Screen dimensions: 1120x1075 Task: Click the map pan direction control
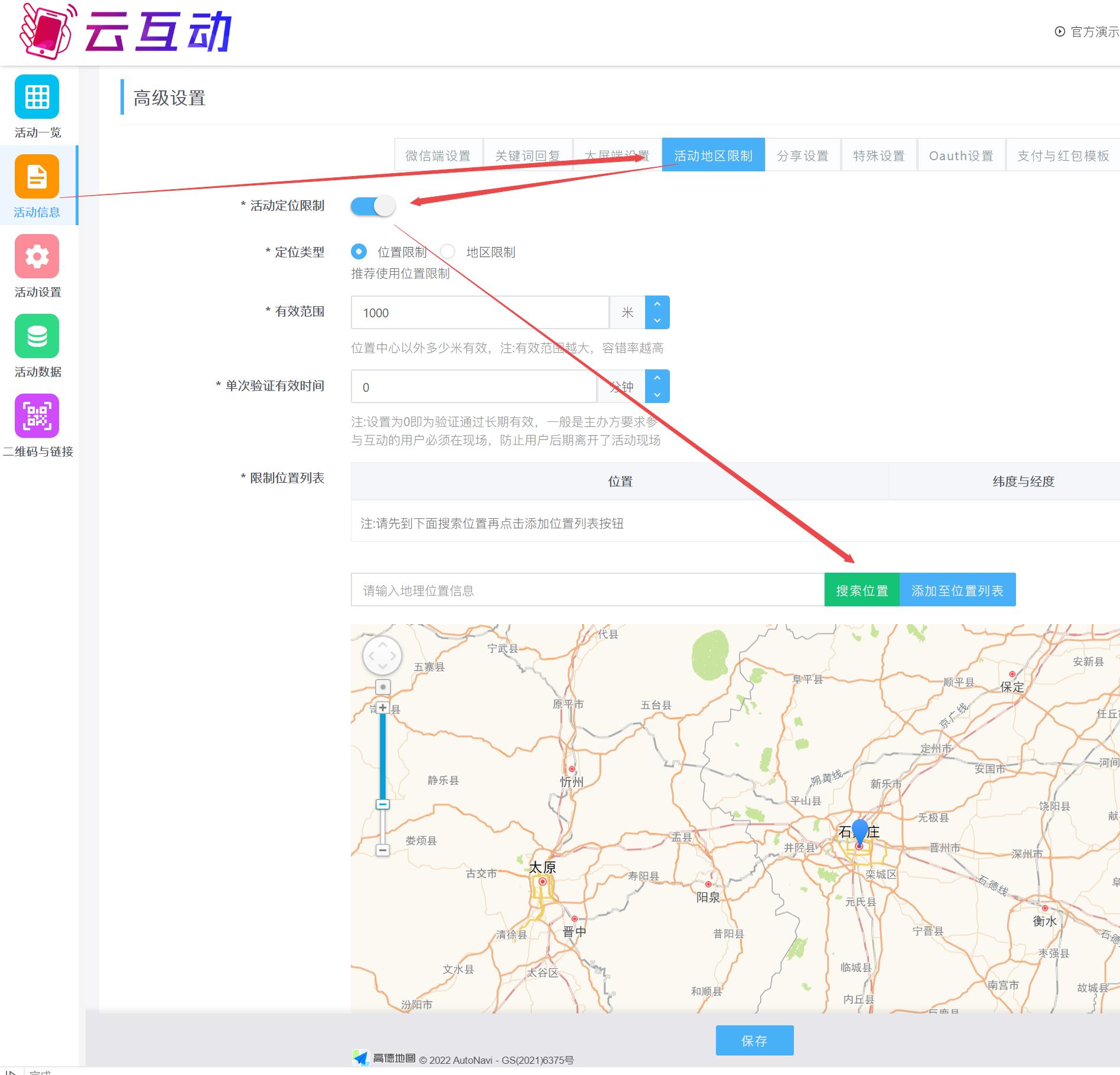tap(382, 655)
